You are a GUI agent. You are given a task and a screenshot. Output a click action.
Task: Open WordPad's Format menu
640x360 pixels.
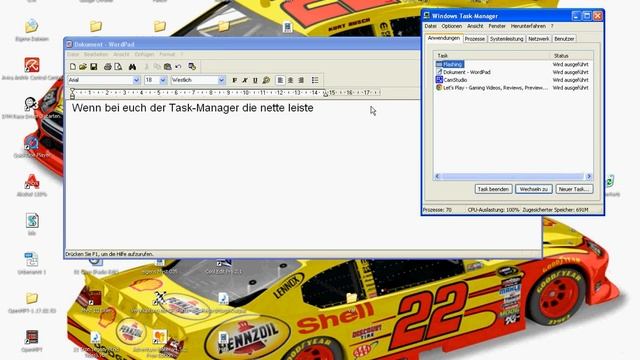point(167,54)
